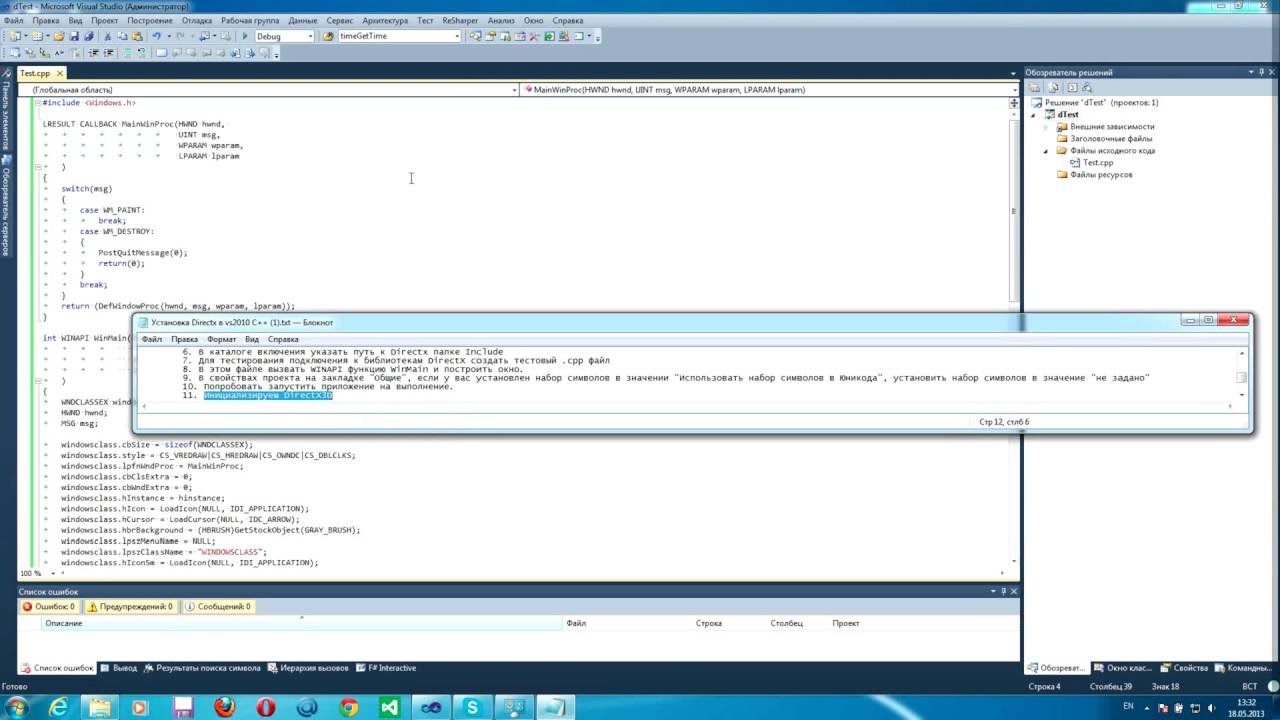Start debugging with green play icon
Viewport: 1280px width, 720px height.
pos(245,36)
